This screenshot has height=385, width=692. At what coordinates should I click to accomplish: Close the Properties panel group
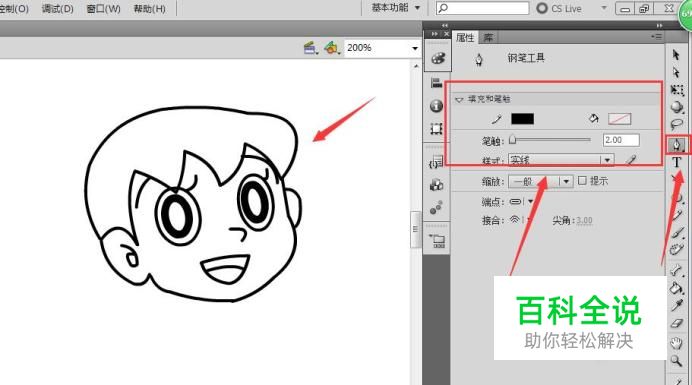(x=447, y=34)
